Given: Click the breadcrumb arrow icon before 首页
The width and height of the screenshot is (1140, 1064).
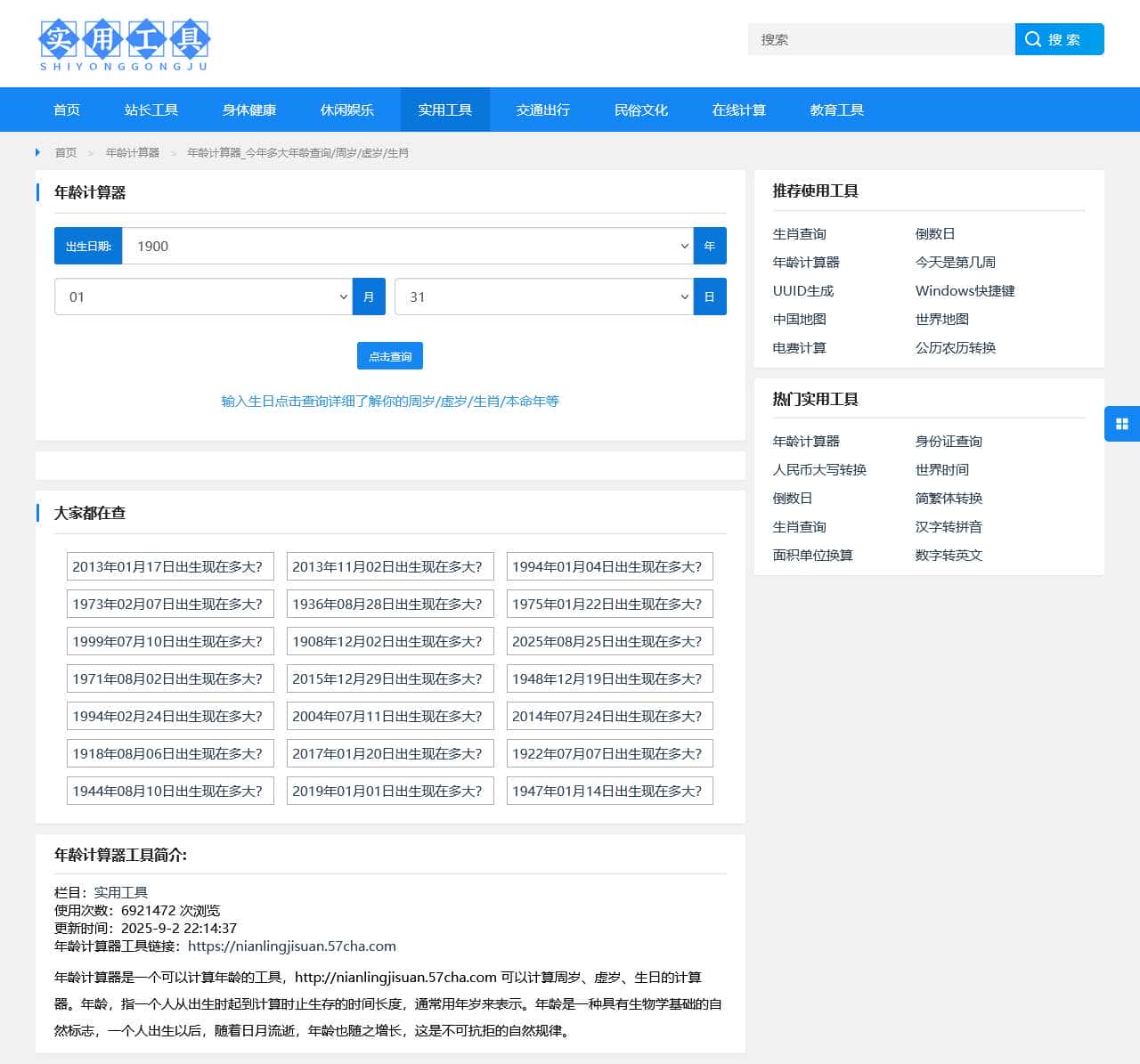Looking at the screenshot, I should pos(37,152).
